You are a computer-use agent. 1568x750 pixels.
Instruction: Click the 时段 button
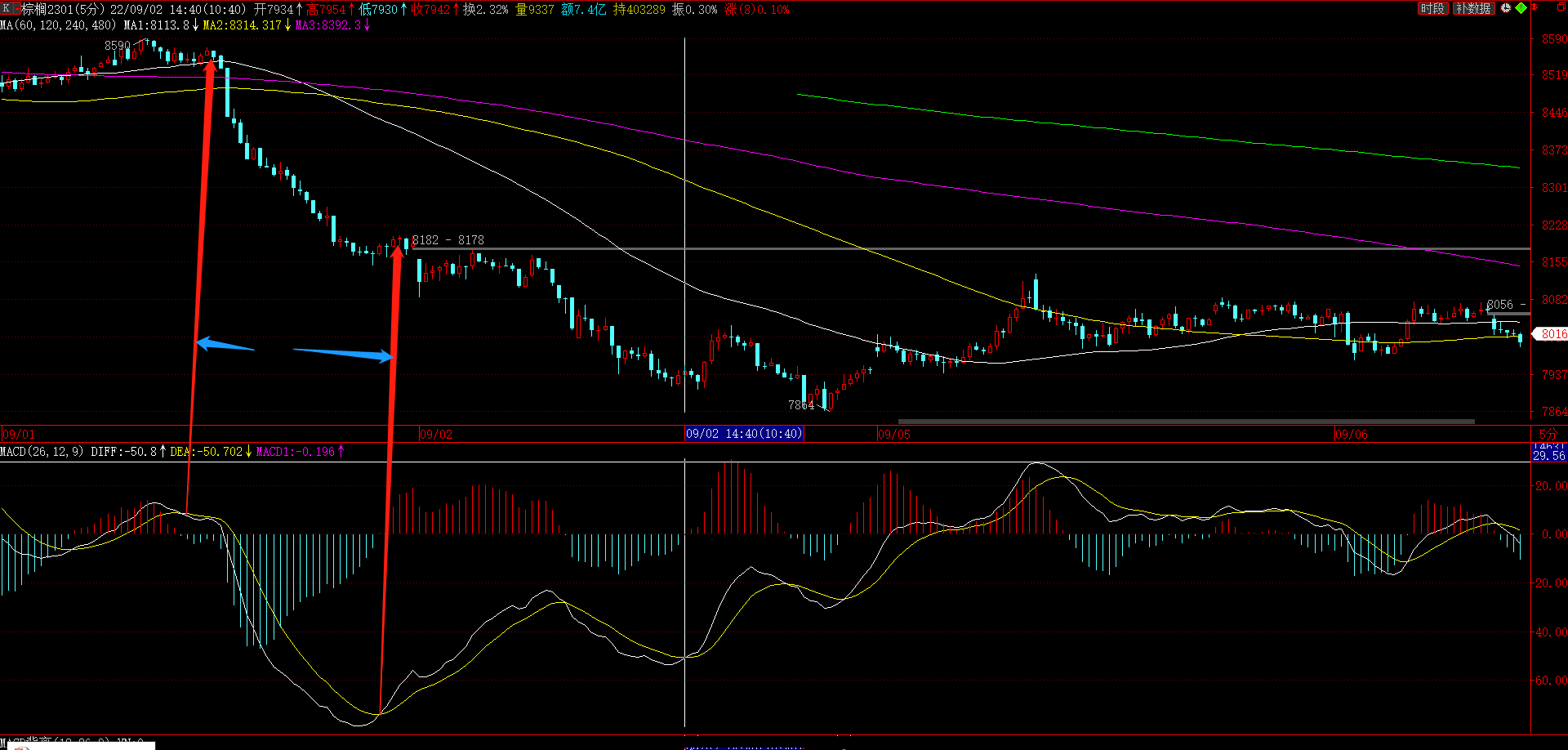tap(1432, 8)
